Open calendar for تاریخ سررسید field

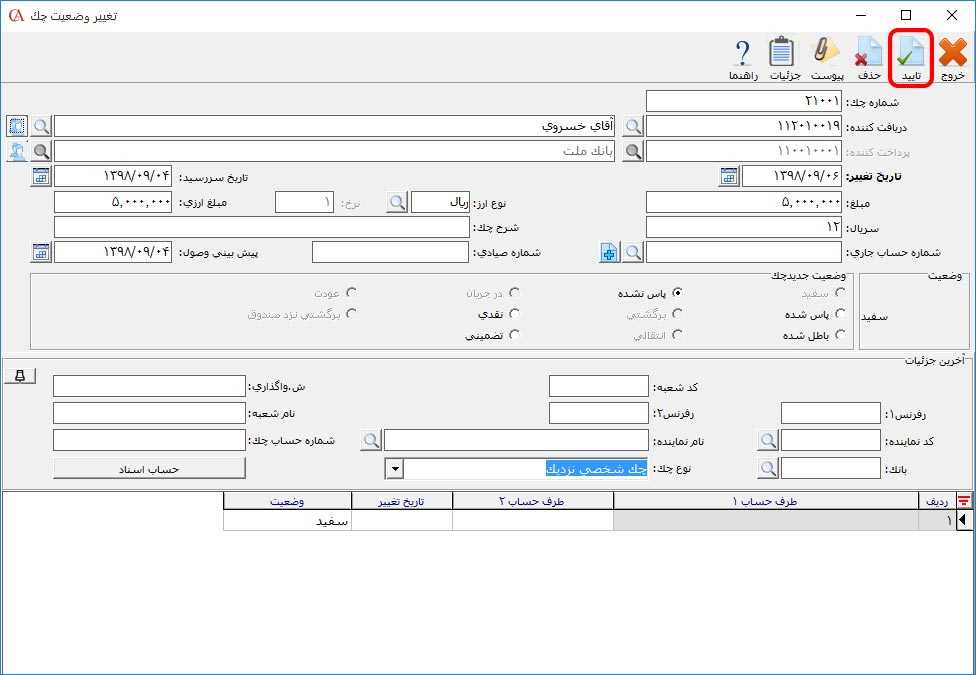[41, 177]
